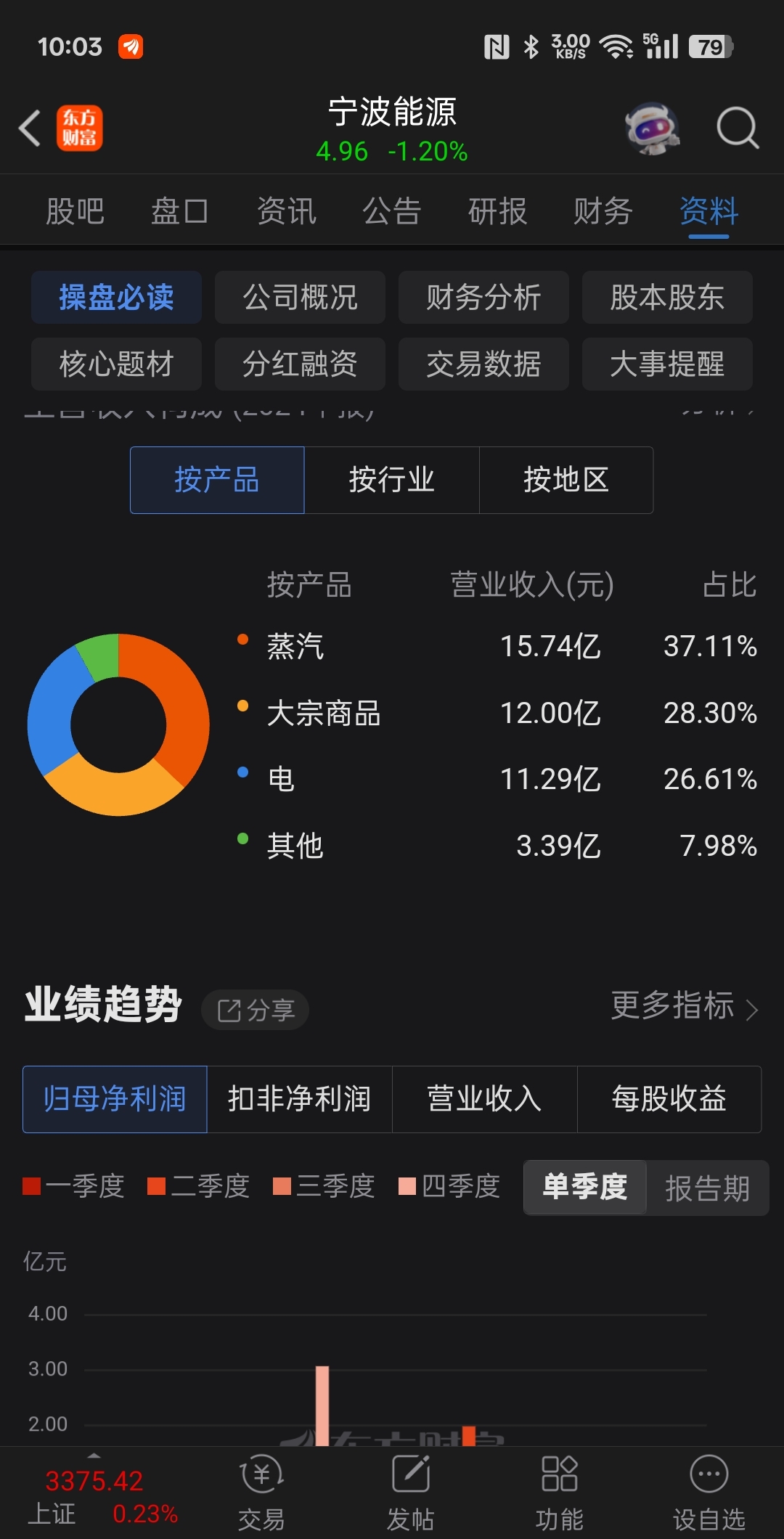Tap the back arrow icon
The height and width of the screenshot is (1539, 784).
click(29, 128)
